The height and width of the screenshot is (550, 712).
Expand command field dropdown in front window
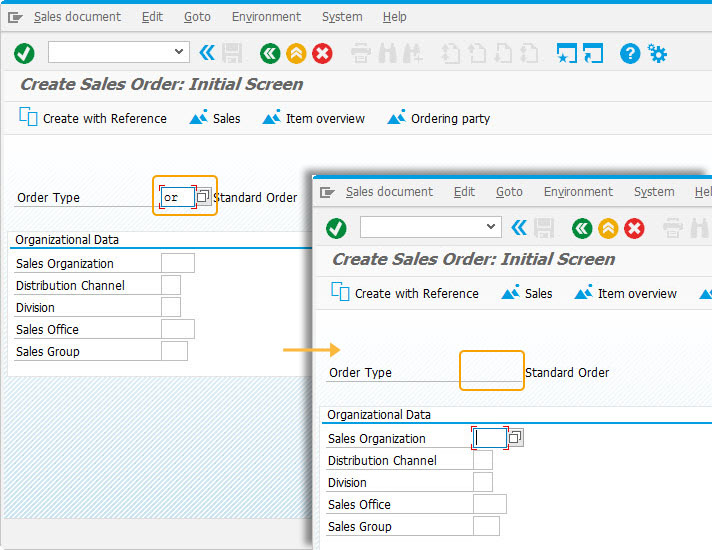point(491,226)
